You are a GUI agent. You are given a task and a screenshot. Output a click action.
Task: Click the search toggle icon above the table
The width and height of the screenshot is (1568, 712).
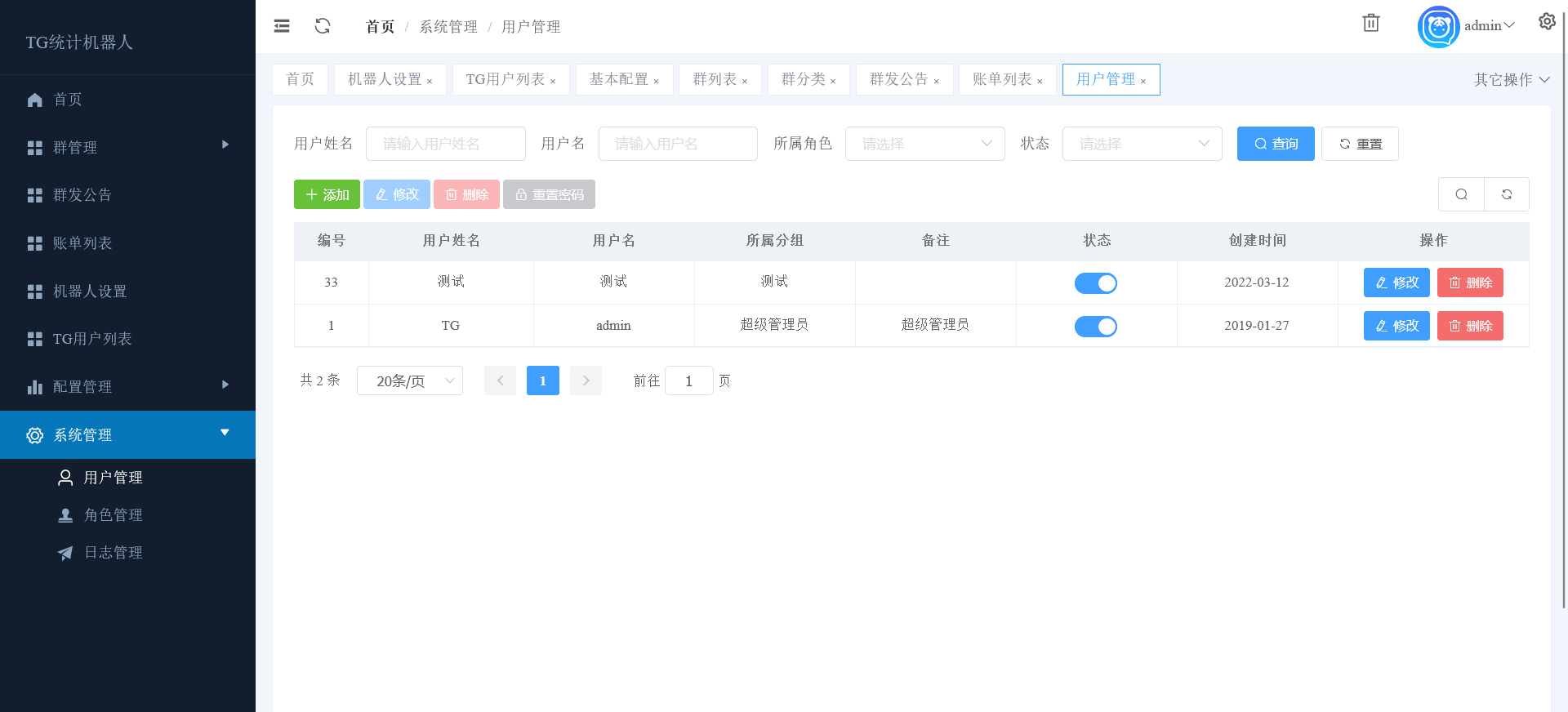tap(1461, 194)
